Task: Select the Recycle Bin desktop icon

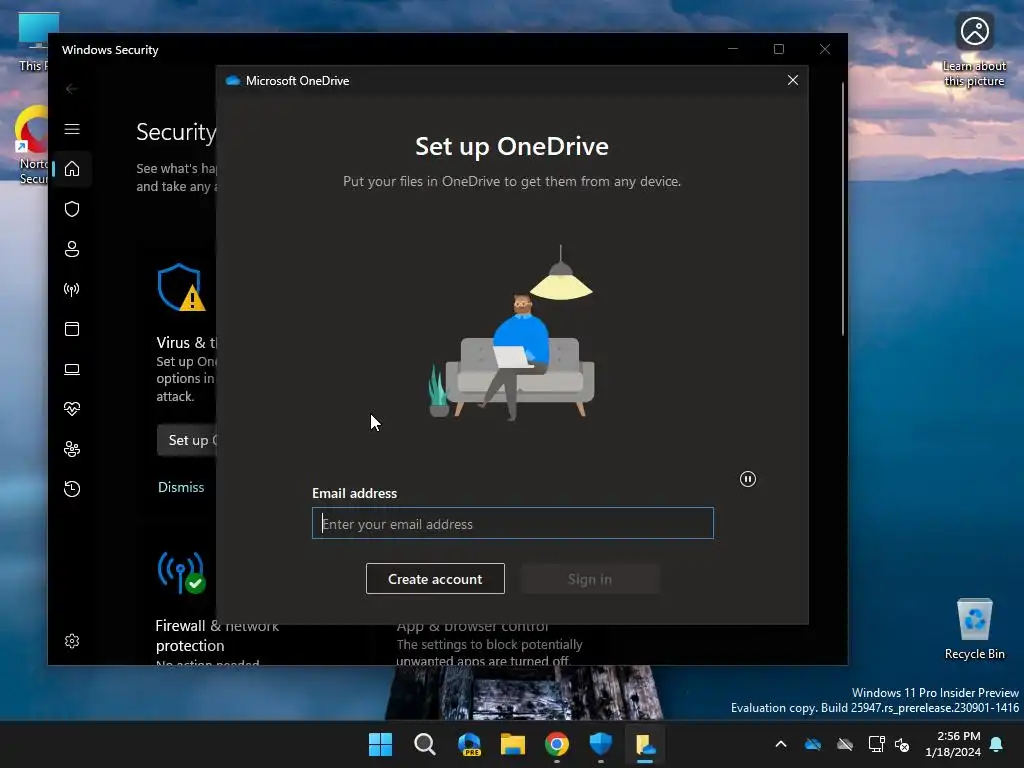Action: (x=974, y=628)
